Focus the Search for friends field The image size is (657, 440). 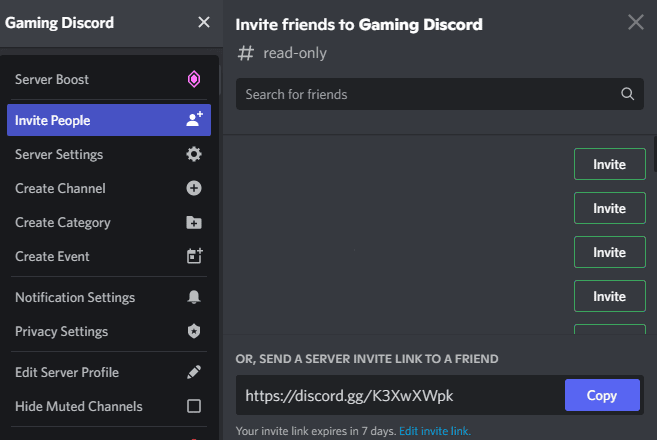point(440,94)
